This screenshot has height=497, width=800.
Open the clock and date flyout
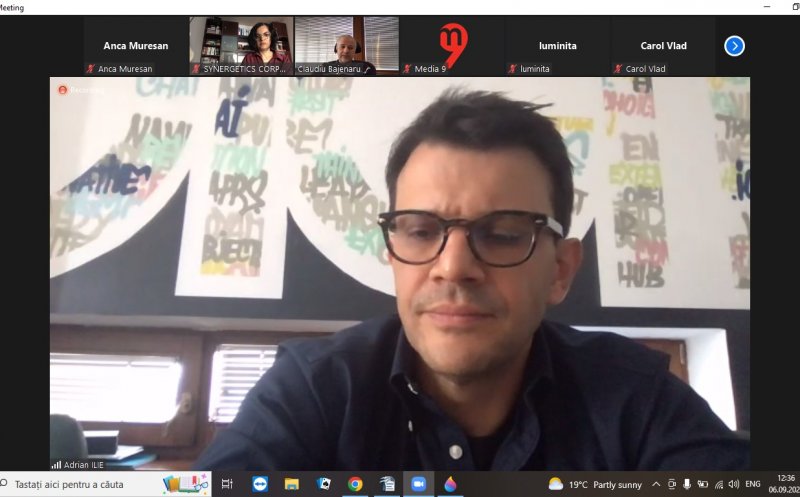point(782,484)
